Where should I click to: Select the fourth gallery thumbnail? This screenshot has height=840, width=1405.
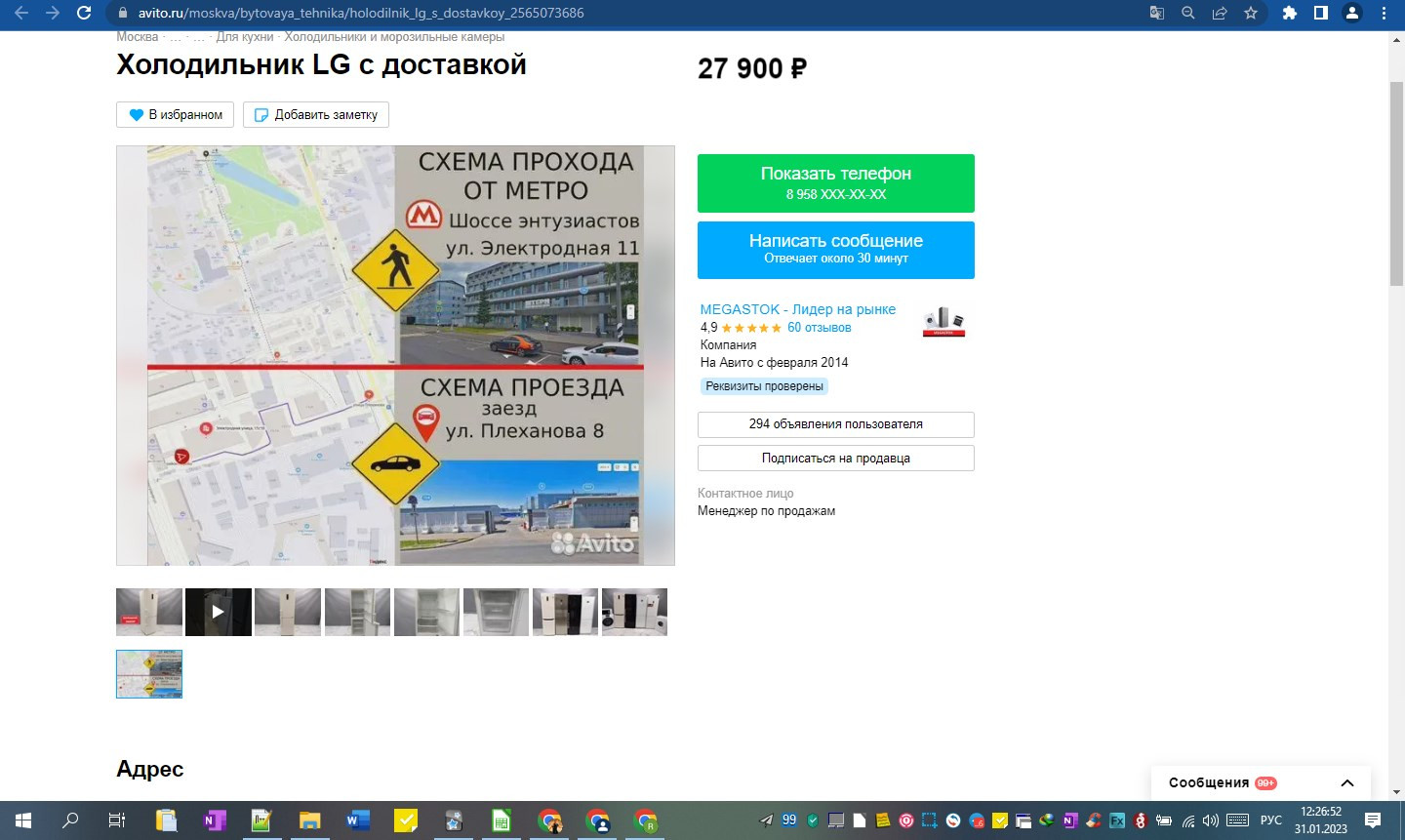tap(357, 612)
